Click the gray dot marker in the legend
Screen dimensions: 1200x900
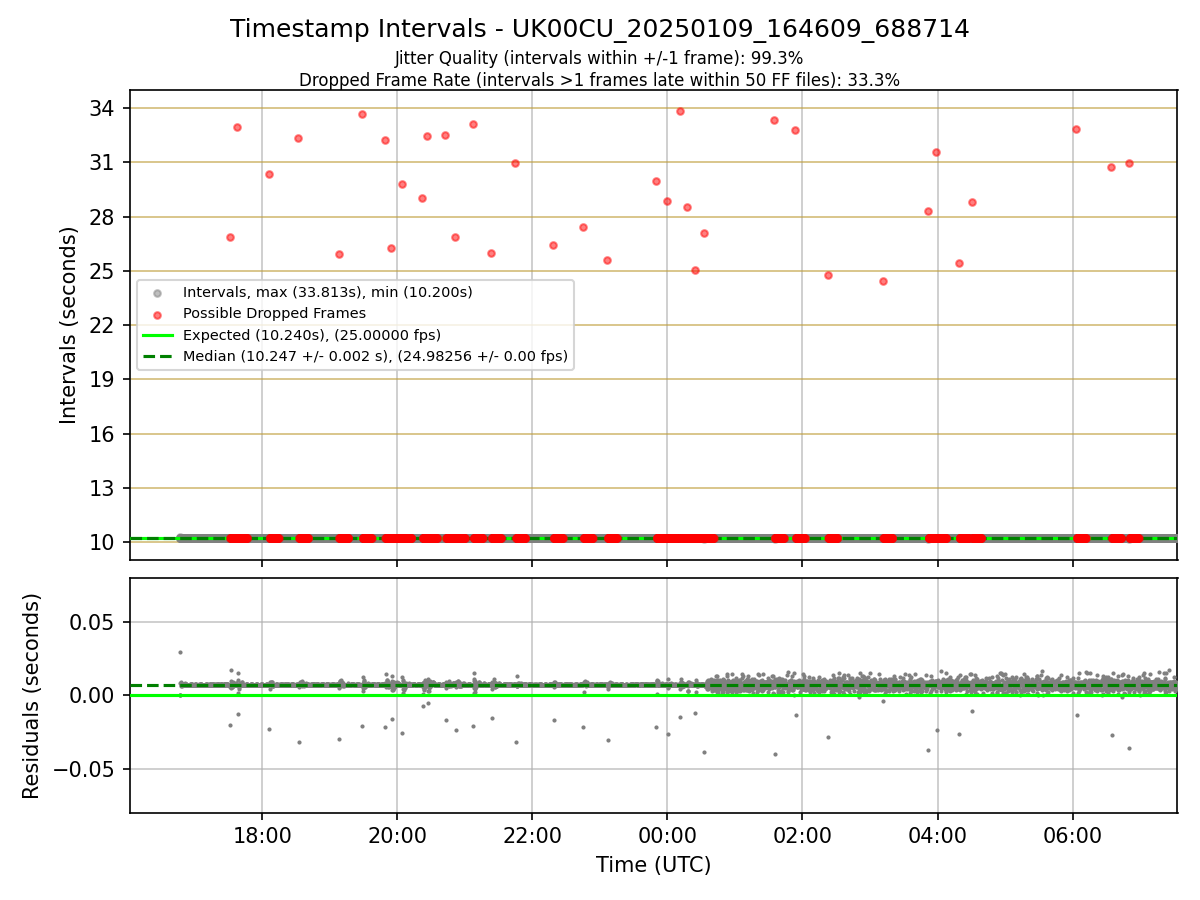[x=156, y=293]
